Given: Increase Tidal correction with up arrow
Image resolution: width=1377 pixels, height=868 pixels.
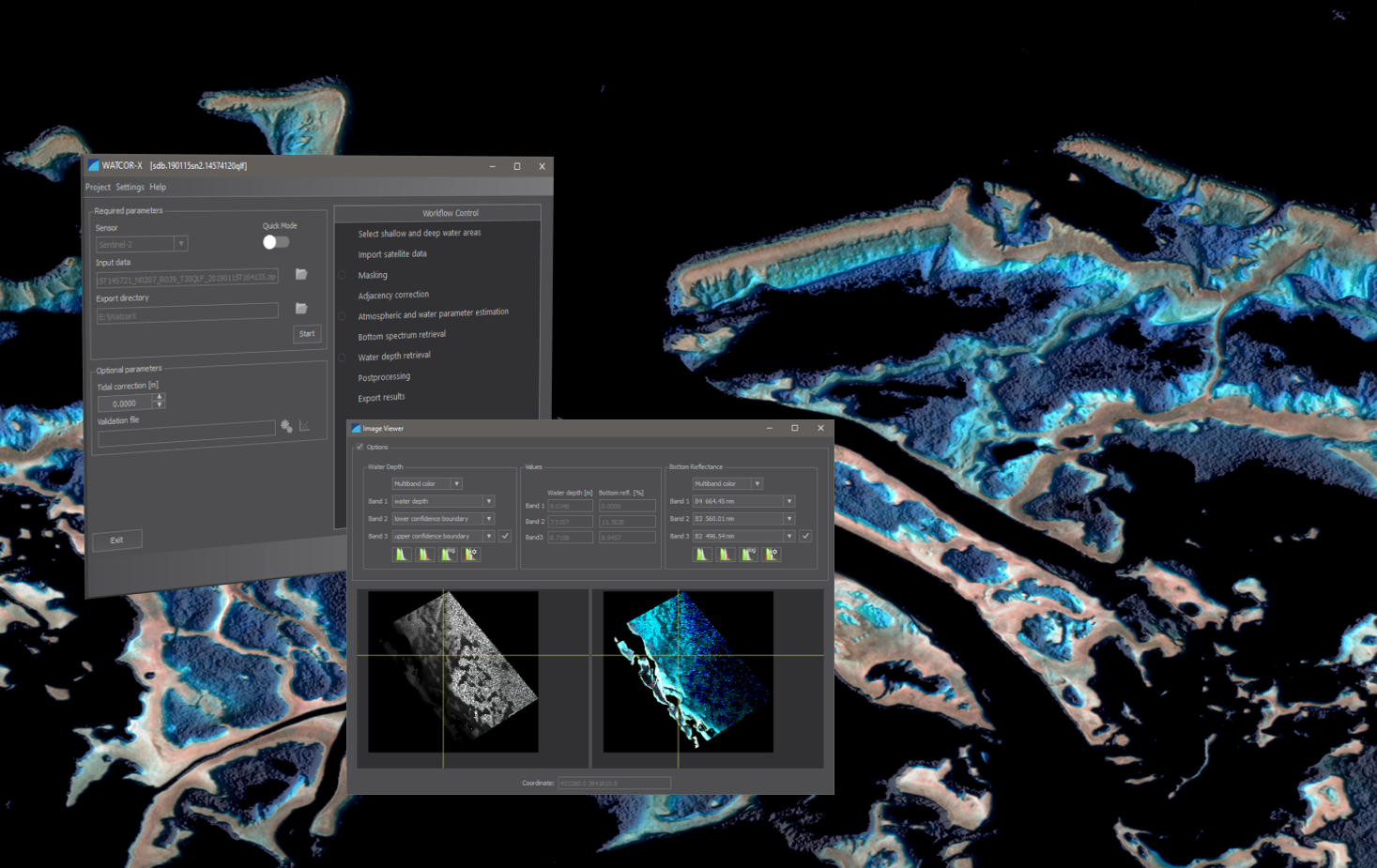Looking at the screenshot, I should [x=160, y=396].
